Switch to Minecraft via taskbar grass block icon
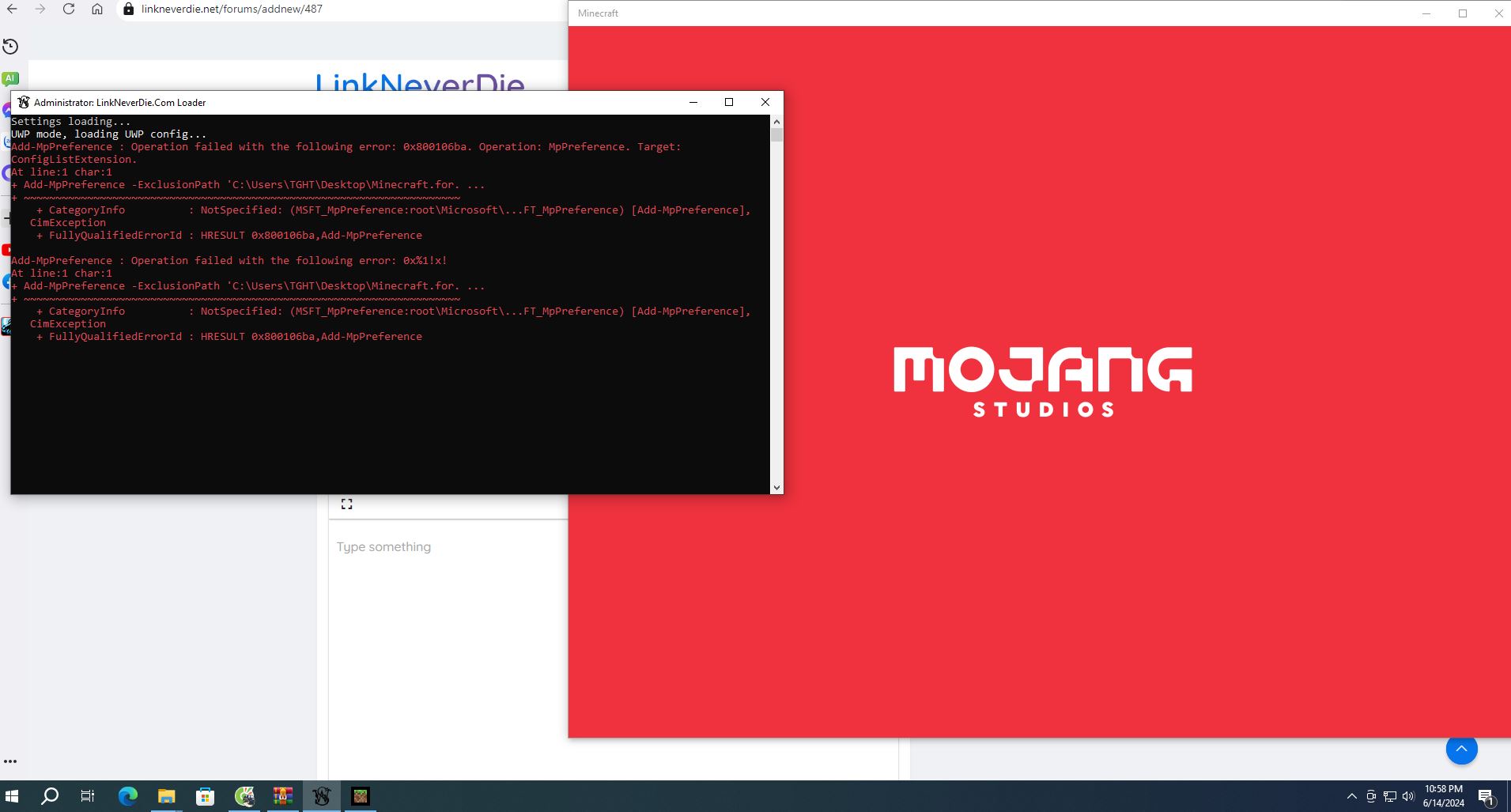Screen dimensions: 1511x812 (361, 796)
